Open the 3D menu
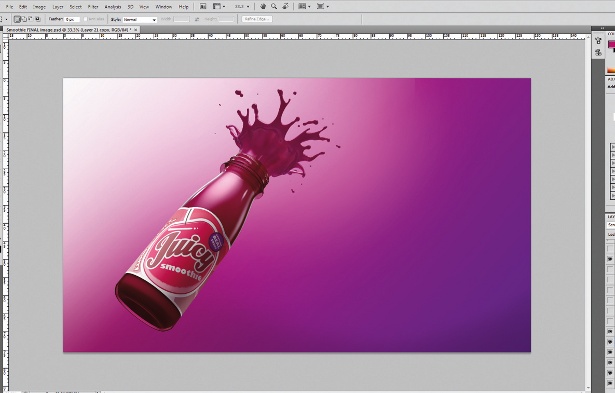 tap(130, 7)
